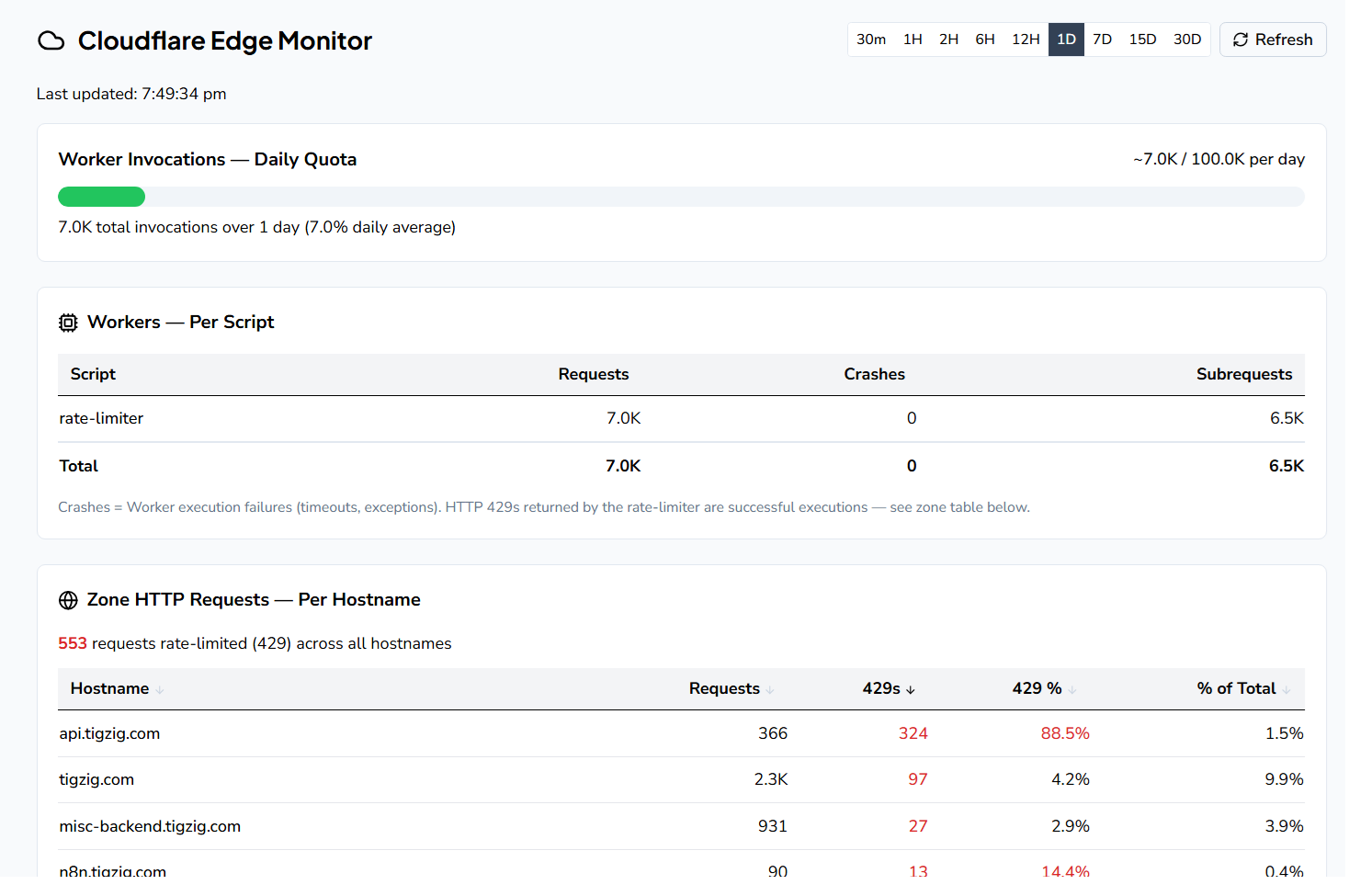Select the active 1D time range

coord(1066,40)
